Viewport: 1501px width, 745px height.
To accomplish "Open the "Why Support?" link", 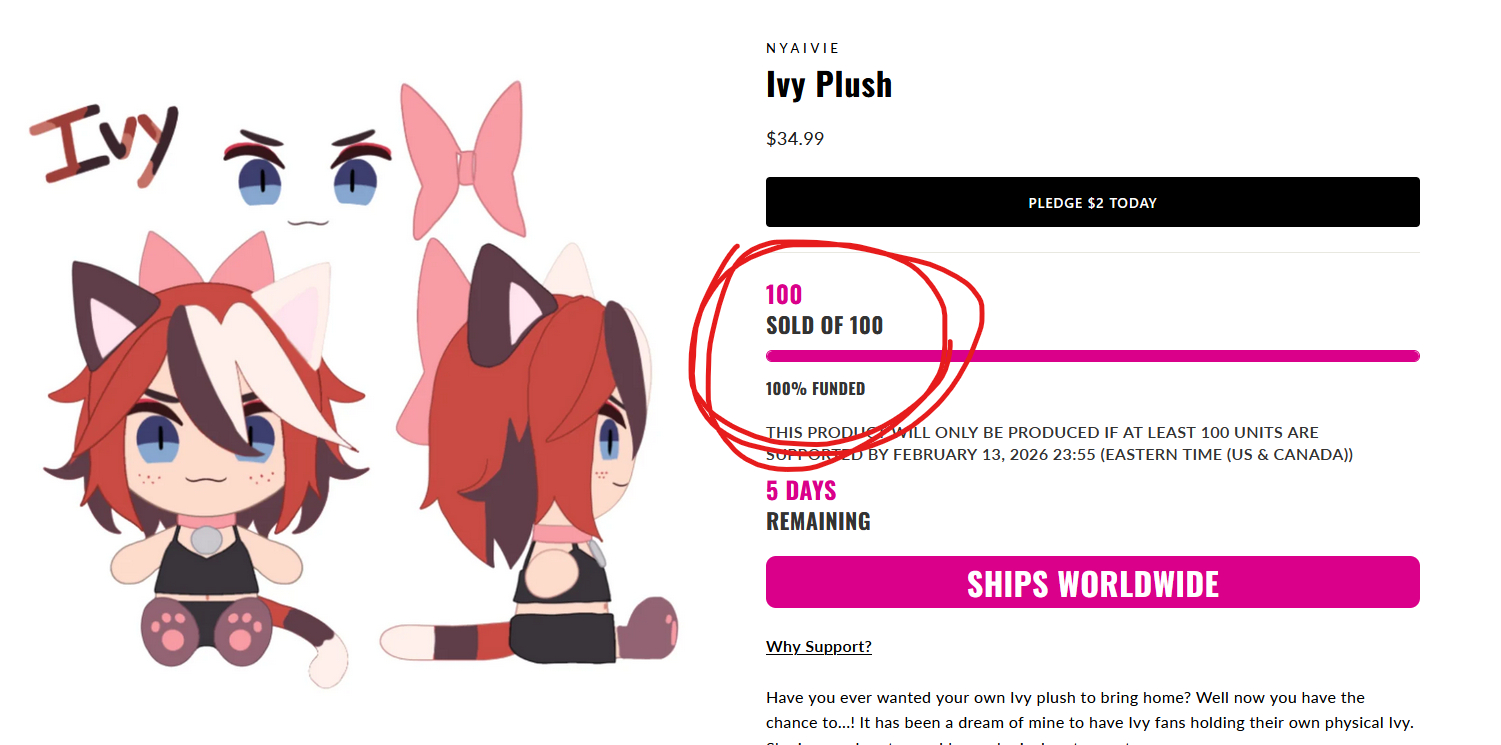I will pos(818,646).
